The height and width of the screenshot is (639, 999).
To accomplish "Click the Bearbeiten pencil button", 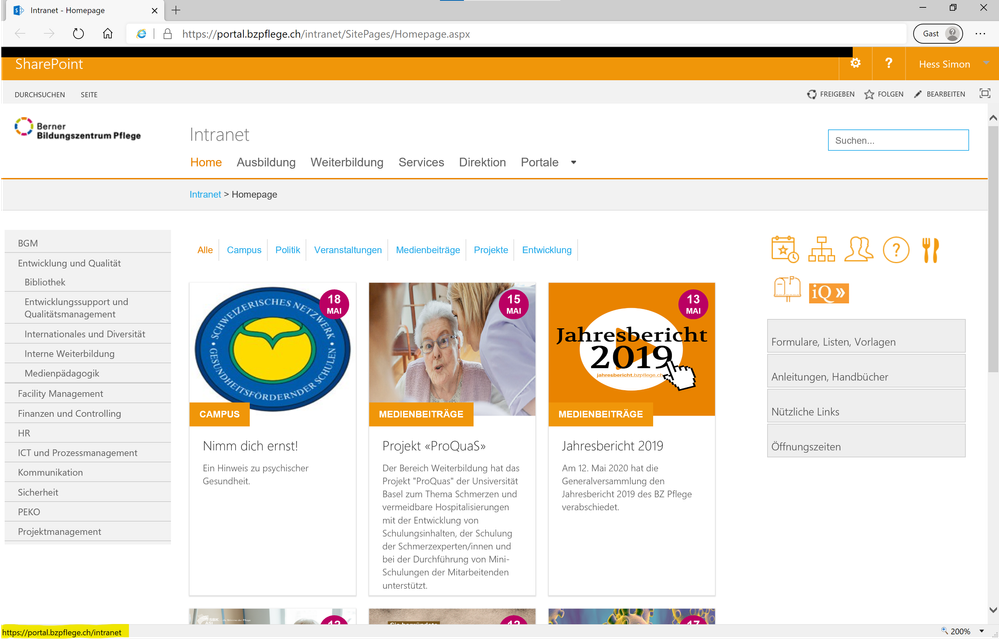I will coord(940,94).
